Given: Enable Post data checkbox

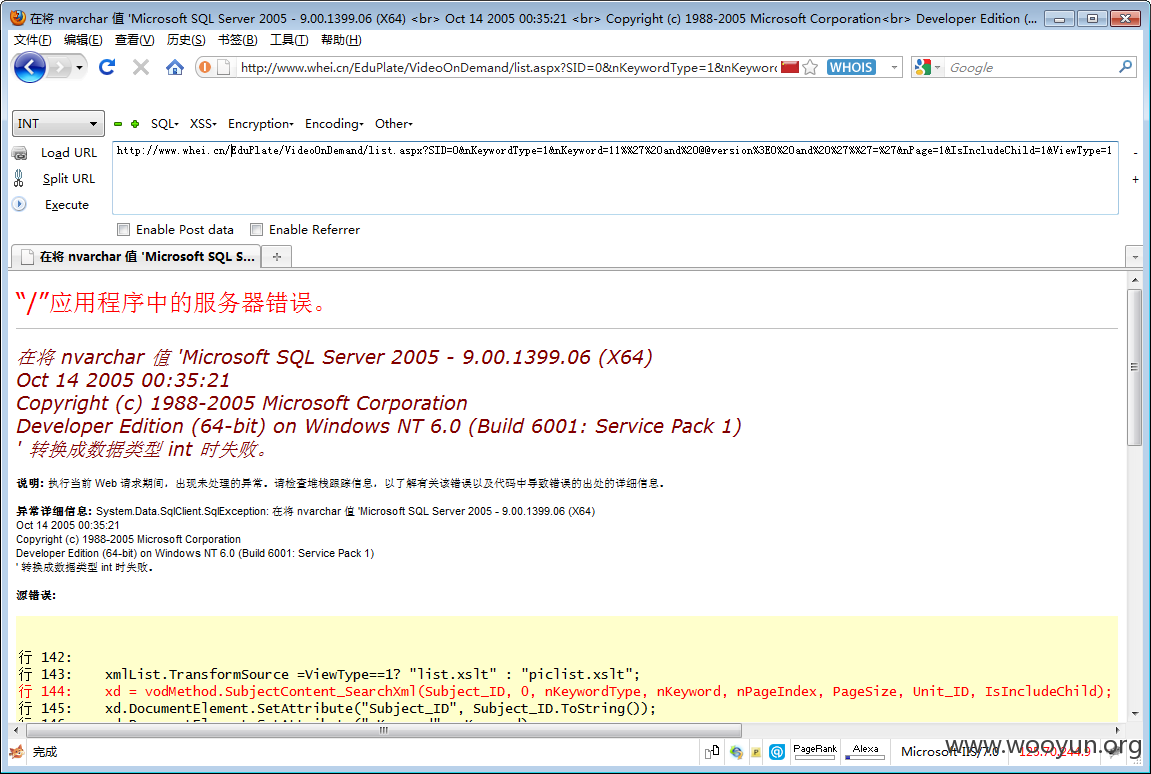Looking at the screenshot, I should (x=123, y=230).
